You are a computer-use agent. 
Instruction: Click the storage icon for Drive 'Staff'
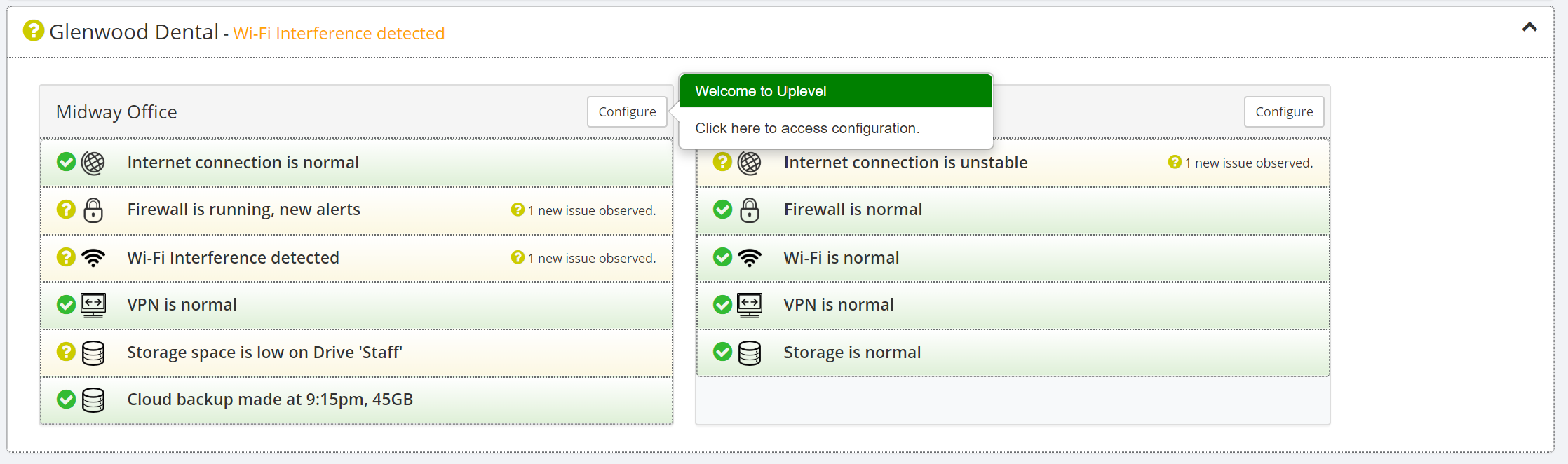pos(93,353)
